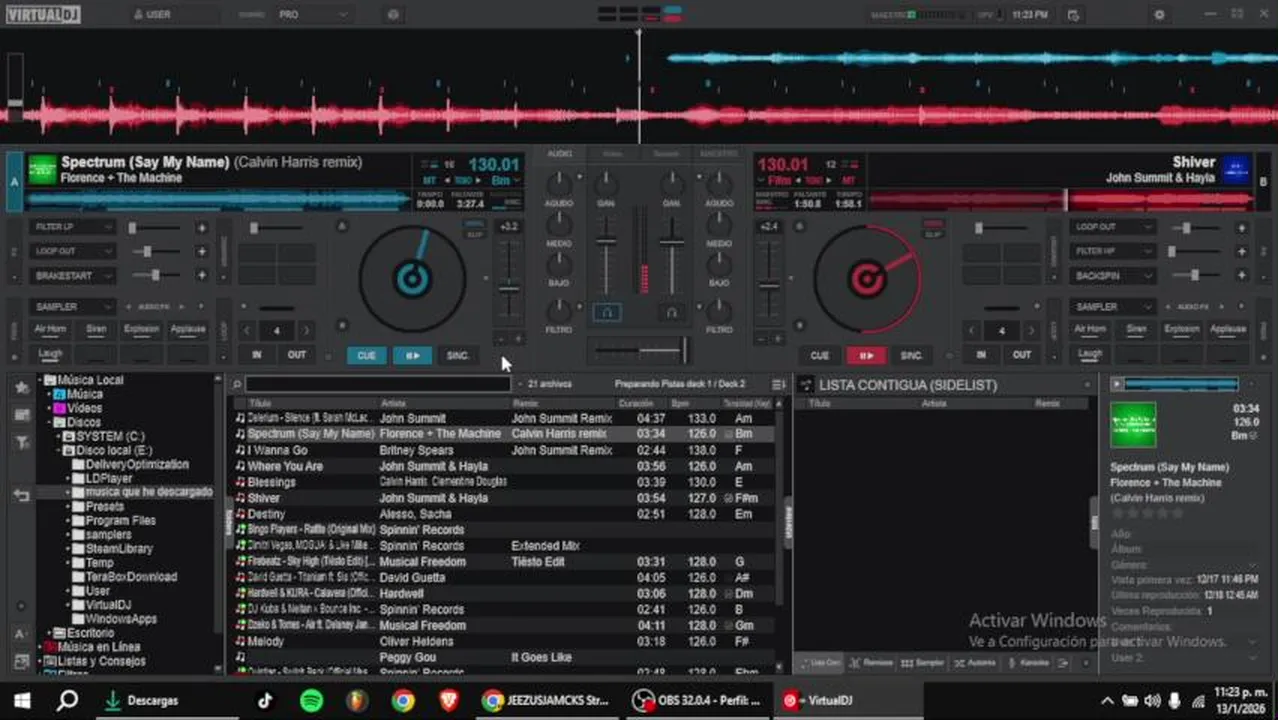Screen dimensions: 1278x720
Task: Click the browser search input field
Action: [377, 384]
